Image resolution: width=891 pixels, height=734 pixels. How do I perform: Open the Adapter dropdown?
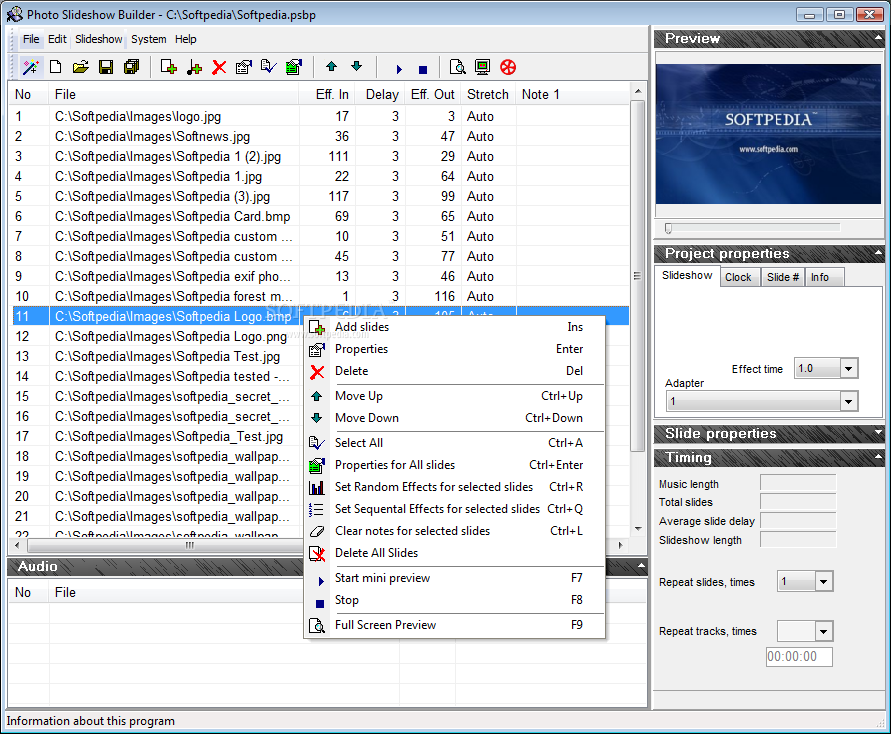click(x=848, y=402)
